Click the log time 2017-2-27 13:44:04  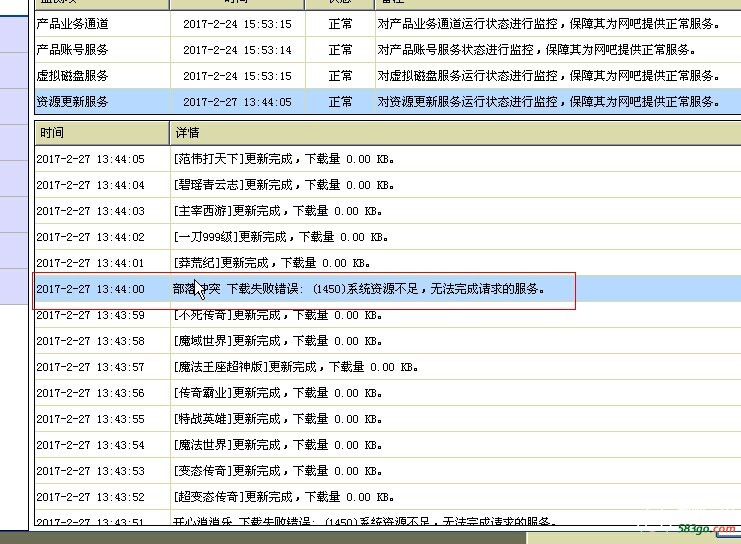(90, 185)
